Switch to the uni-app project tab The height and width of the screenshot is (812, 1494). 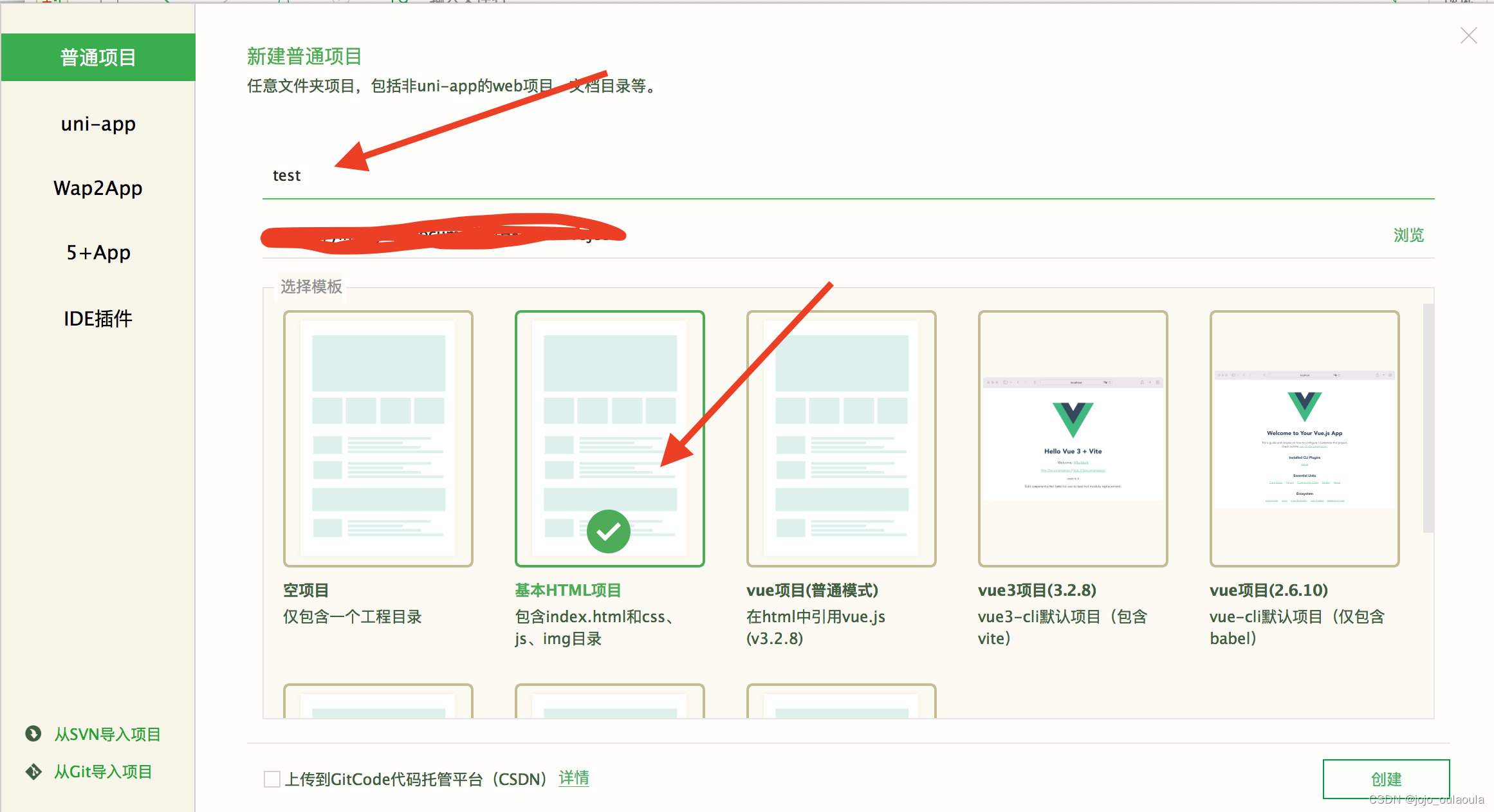(x=98, y=124)
